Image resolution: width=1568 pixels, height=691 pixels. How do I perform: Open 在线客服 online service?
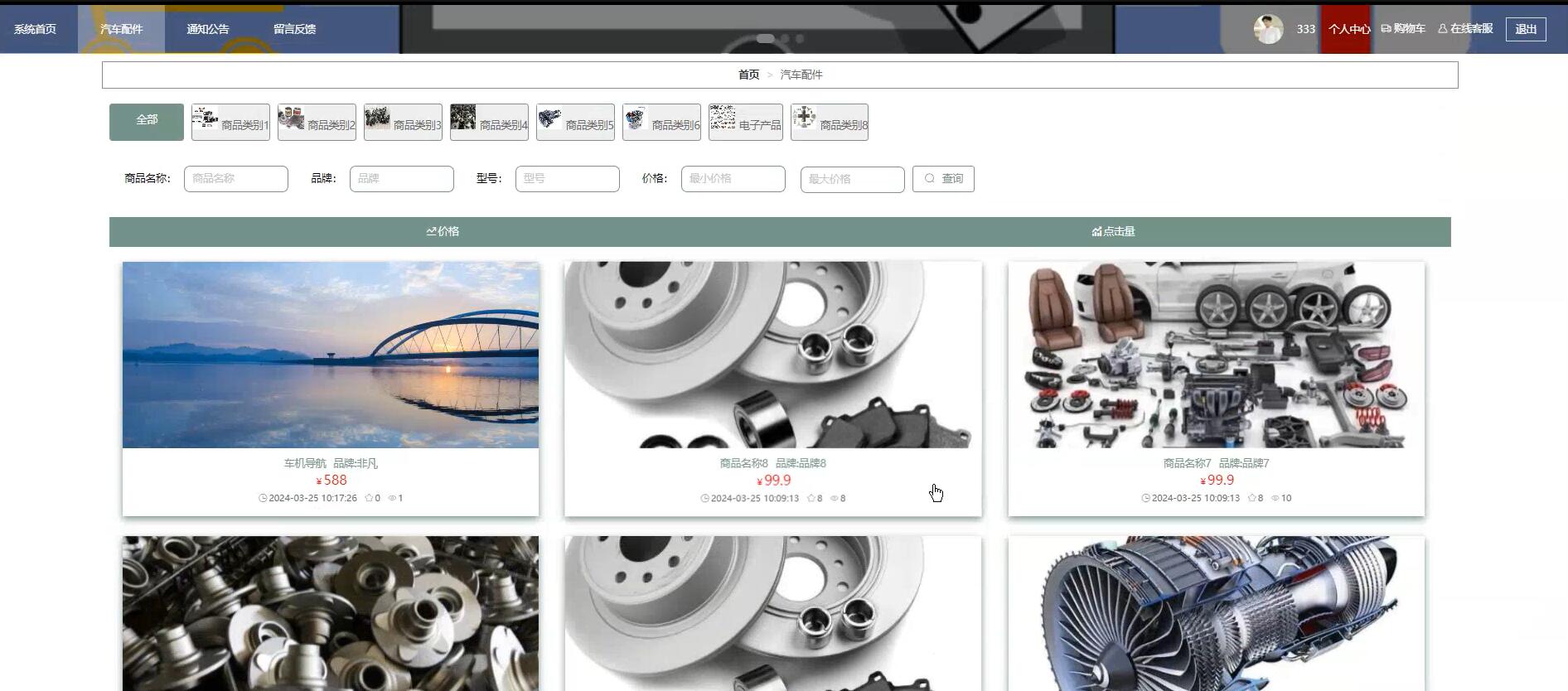[1465, 29]
